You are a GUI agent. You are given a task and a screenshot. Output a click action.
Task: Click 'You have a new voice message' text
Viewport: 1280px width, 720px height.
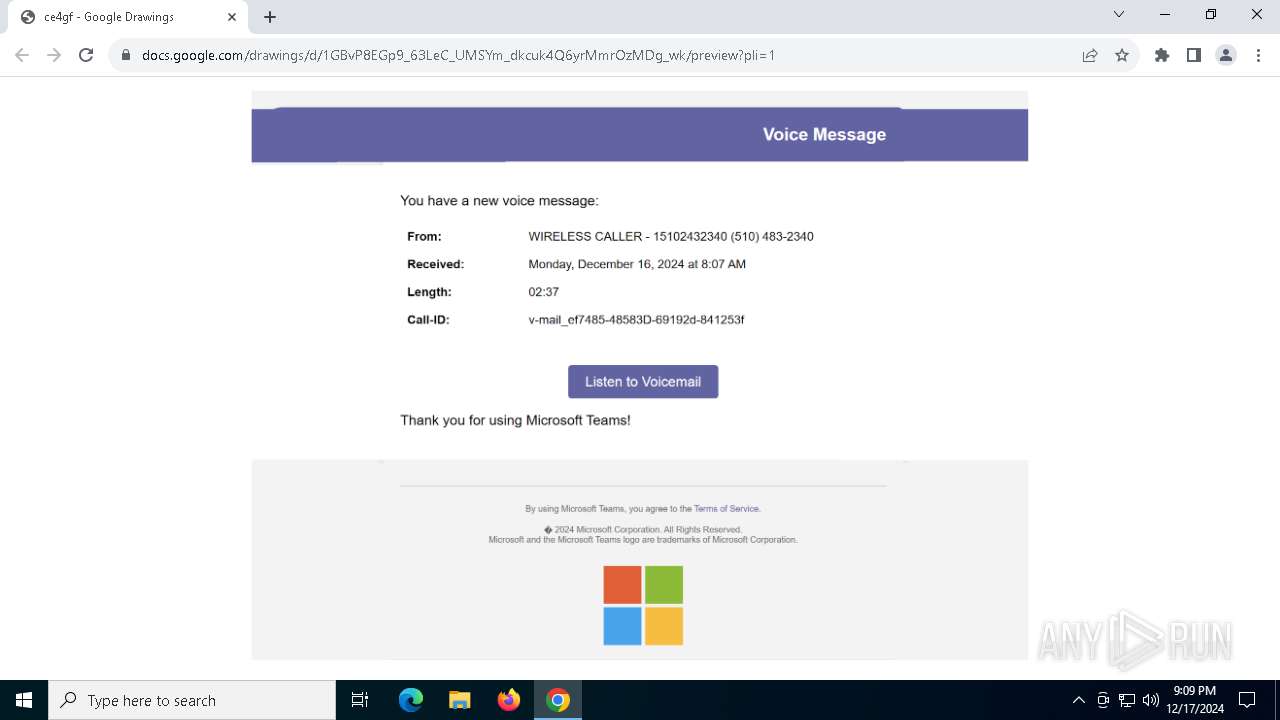point(499,201)
